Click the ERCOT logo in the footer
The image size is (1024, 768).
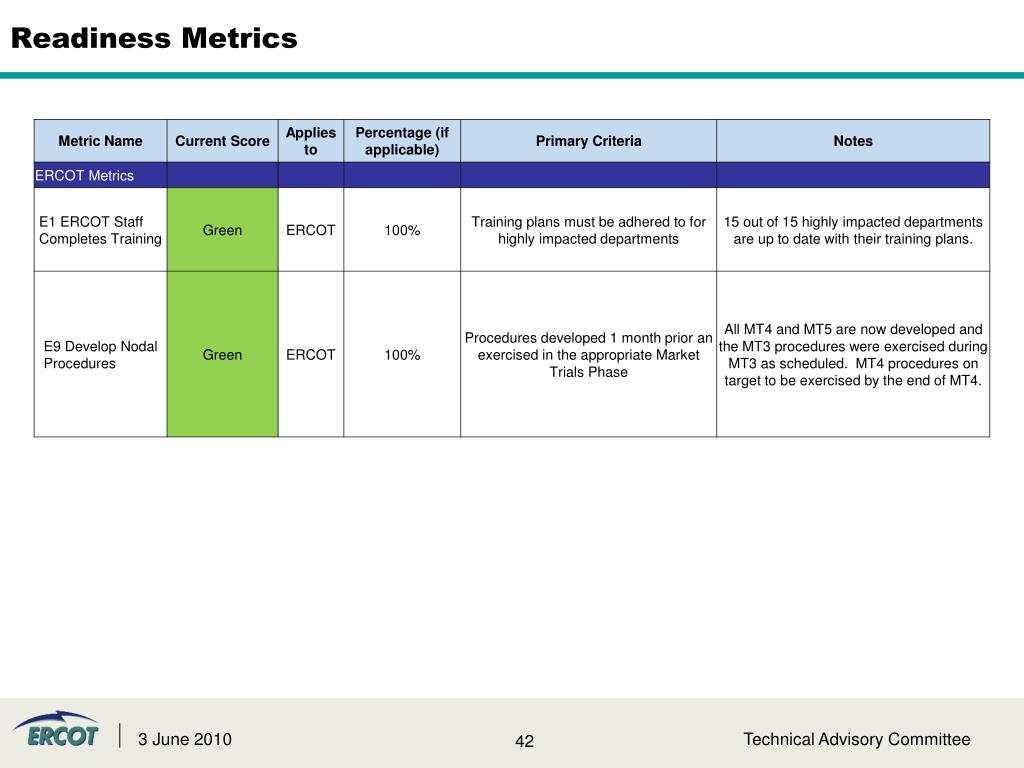coord(56,729)
